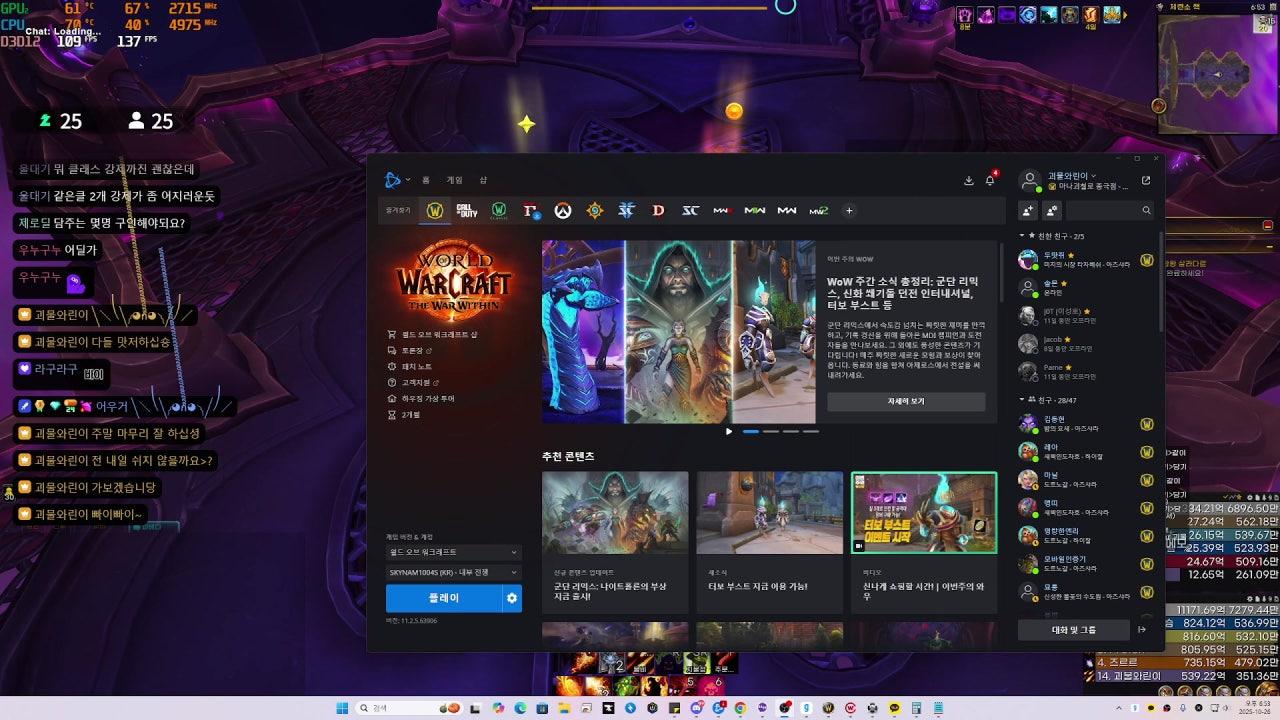This screenshot has width=1280, height=720.
Task: Open the 게임 tab
Action: [x=454, y=180]
